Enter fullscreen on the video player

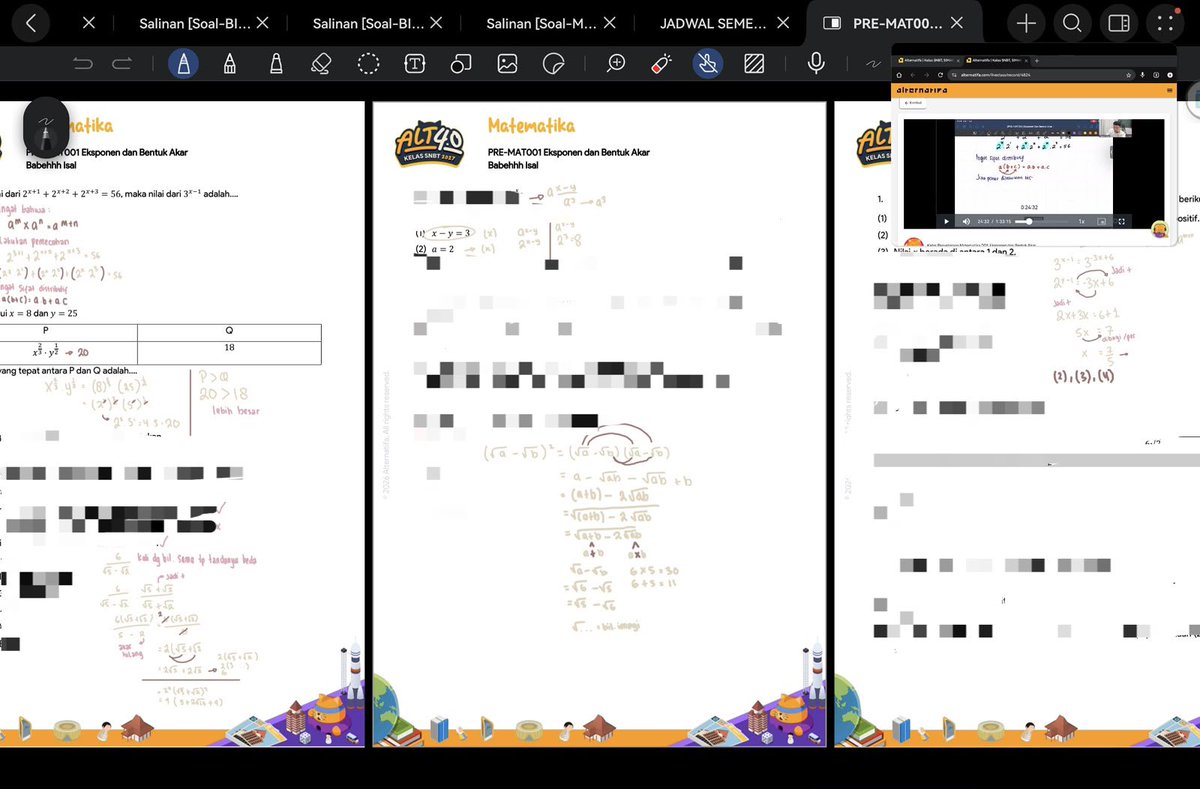coord(1121,221)
